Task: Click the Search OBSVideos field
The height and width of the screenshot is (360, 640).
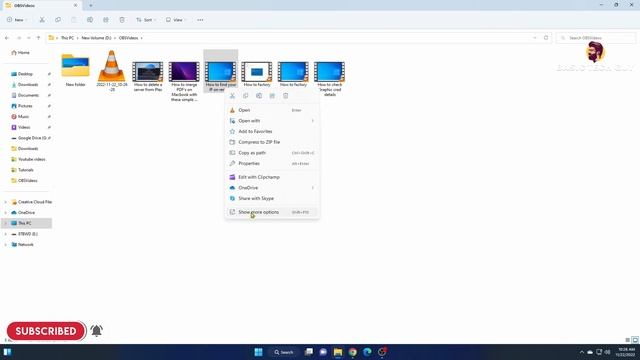Action: (x=596, y=38)
